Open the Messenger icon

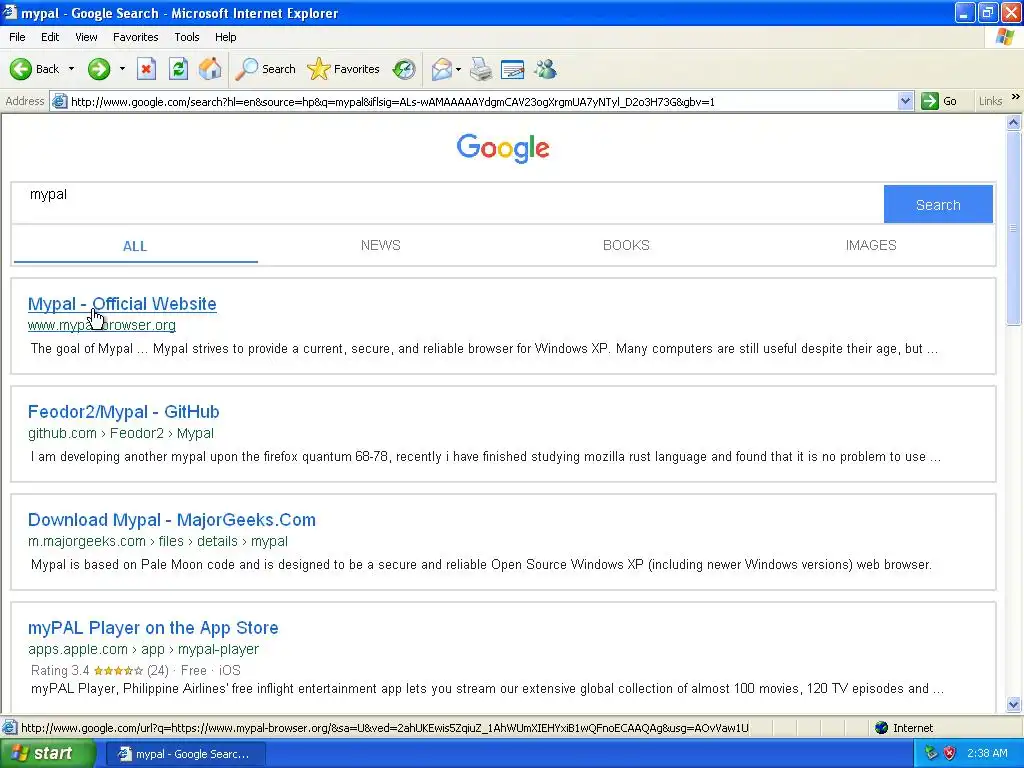(x=545, y=69)
